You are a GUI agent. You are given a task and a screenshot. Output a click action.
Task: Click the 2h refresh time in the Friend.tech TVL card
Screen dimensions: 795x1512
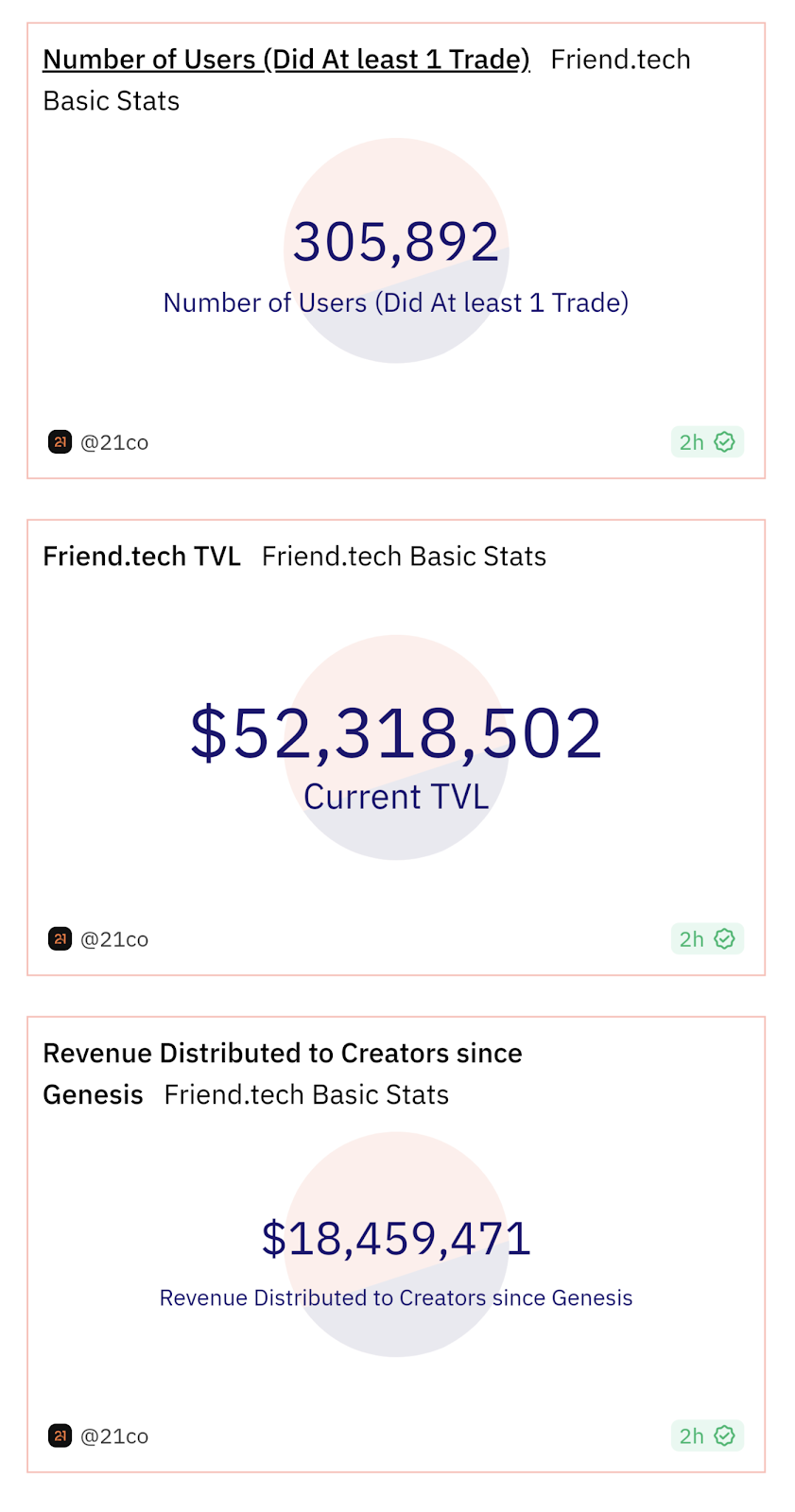pyautogui.click(x=692, y=939)
